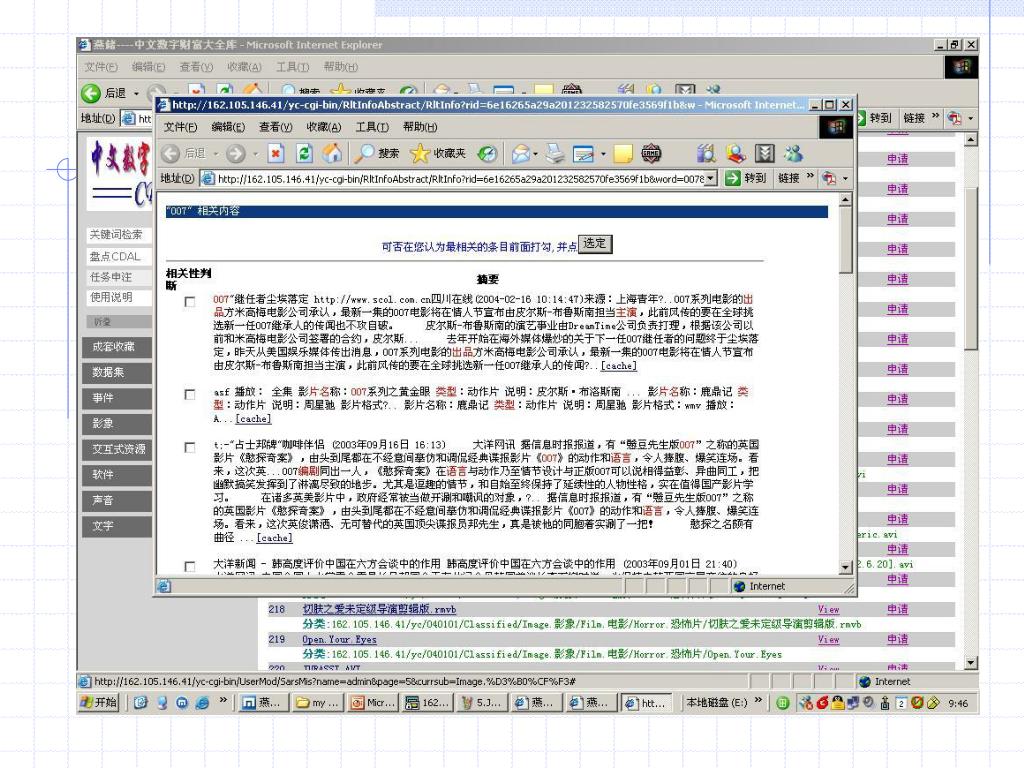Check the box beside the '007继任者尘埃落定' abstract
The image size is (1024, 768).
point(189,302)
